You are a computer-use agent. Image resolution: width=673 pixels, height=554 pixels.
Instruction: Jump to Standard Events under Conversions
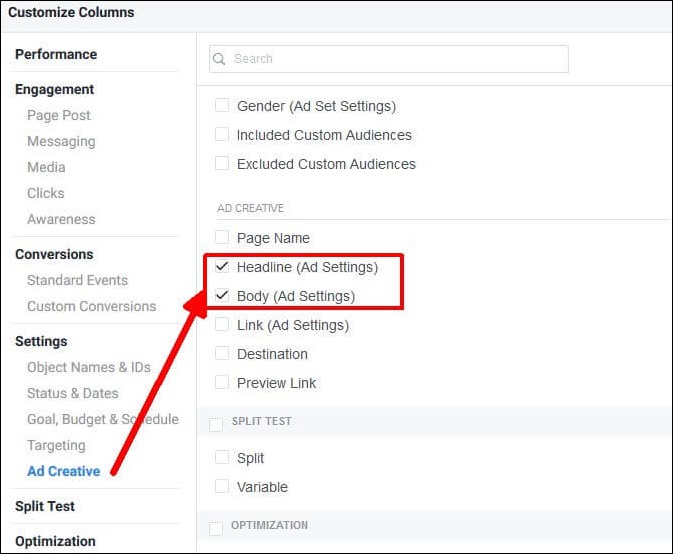point(77,280)
